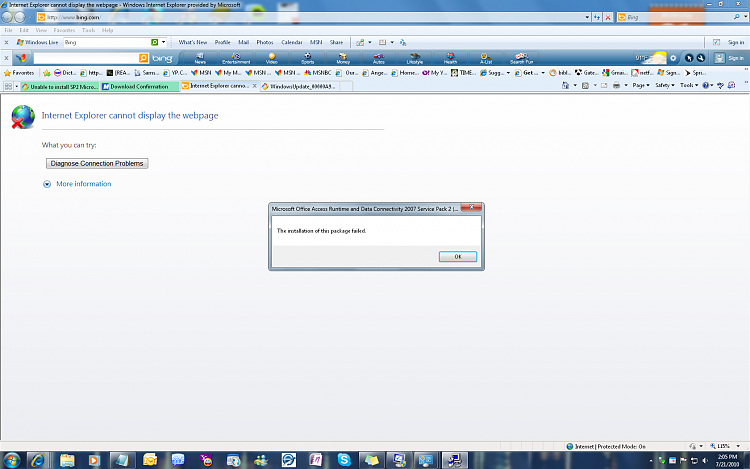Click the Favorites button with star
The height and width of the screenshot is (469, 750).
tap(19, 73)
